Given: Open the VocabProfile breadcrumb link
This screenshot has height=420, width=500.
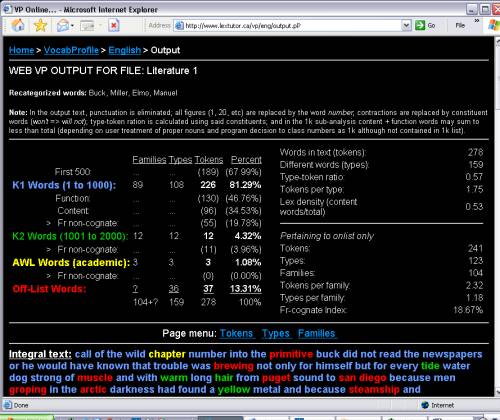Looking at the screenshot, I should point(71,50).
